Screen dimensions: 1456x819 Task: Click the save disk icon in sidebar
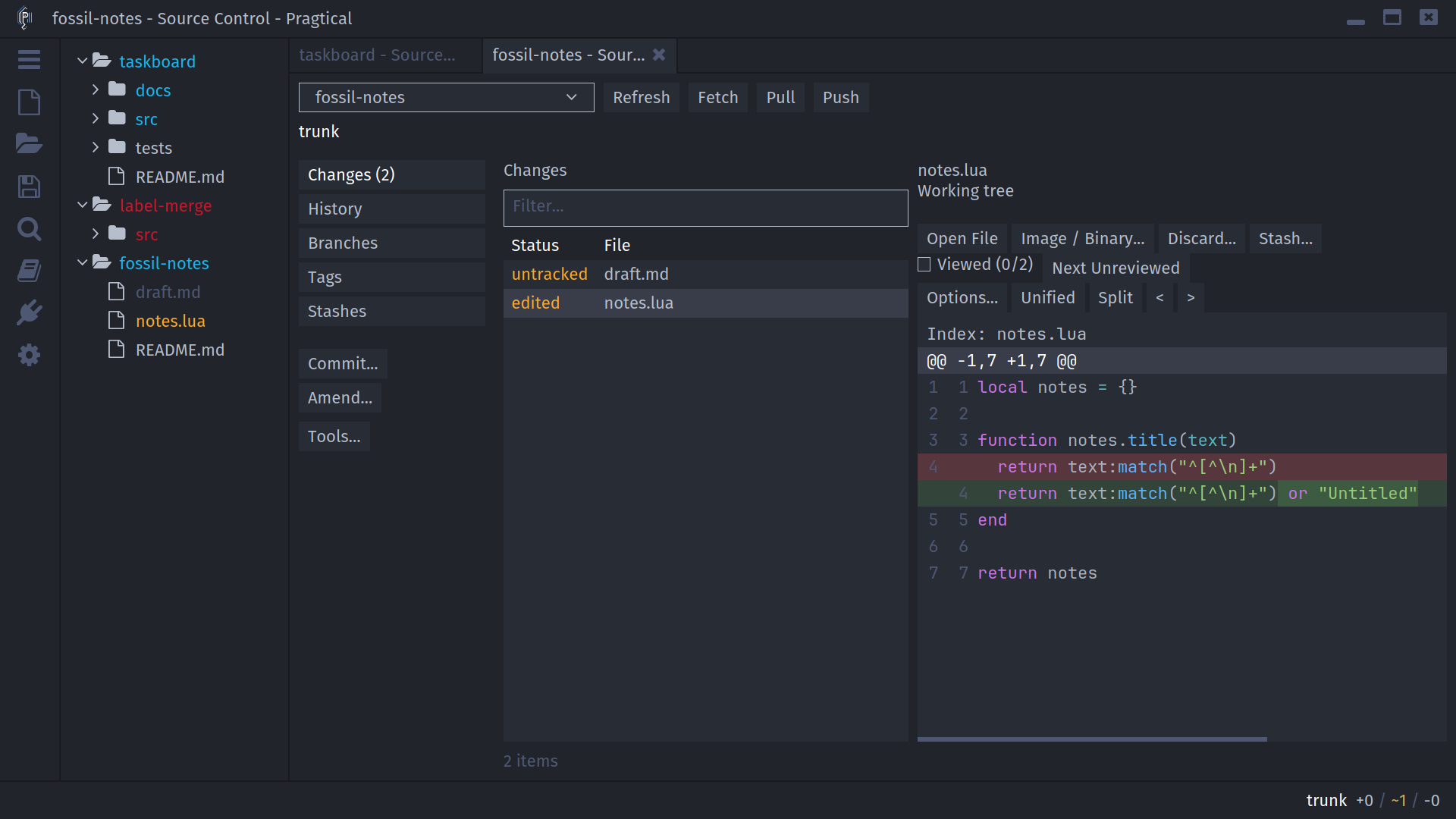29,187
